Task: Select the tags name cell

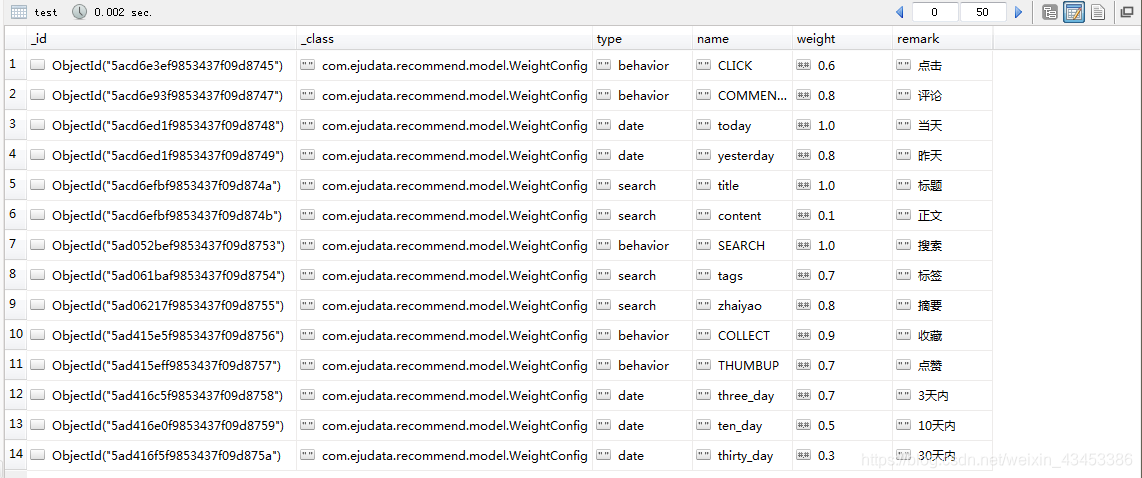Action: point(742,275)
